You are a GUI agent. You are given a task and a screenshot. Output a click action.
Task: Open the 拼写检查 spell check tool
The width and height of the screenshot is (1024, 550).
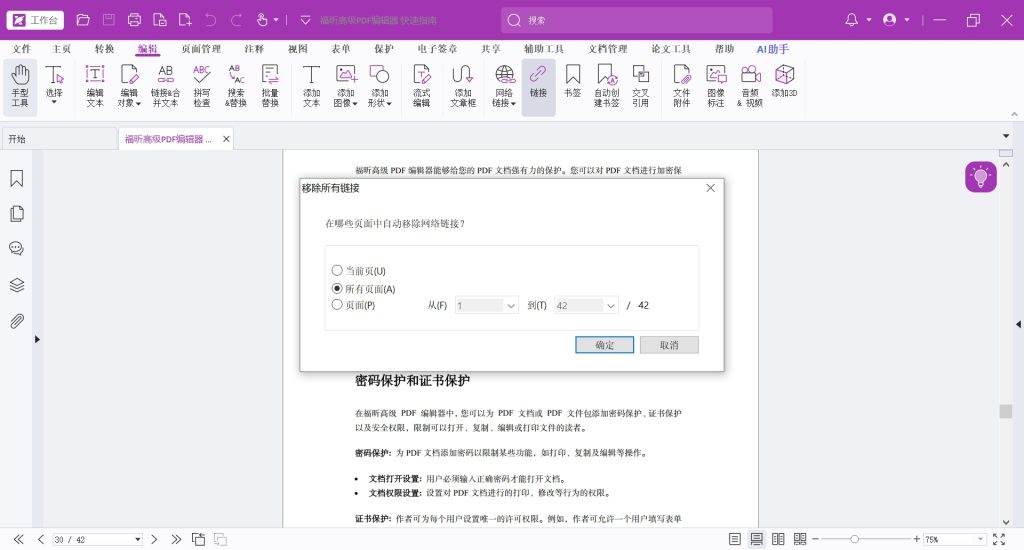pos(202,86)
